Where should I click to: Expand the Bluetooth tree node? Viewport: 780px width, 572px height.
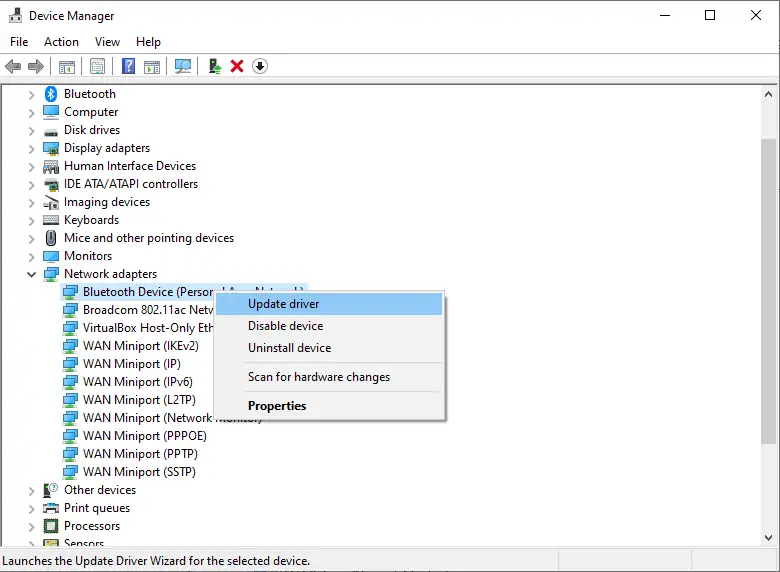pyautogui.click(x=31, y=95)
